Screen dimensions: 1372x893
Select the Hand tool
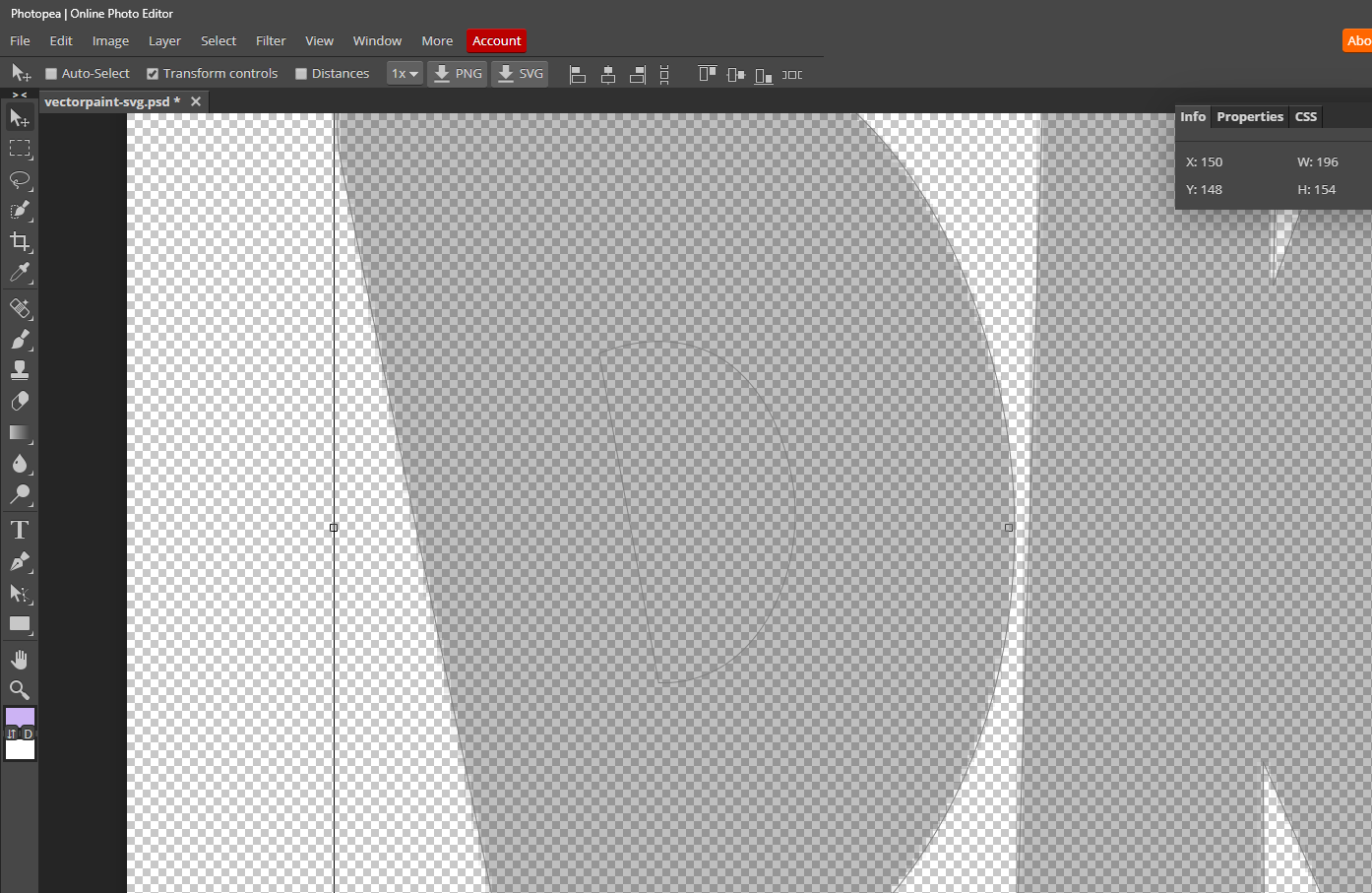(20, 659)
